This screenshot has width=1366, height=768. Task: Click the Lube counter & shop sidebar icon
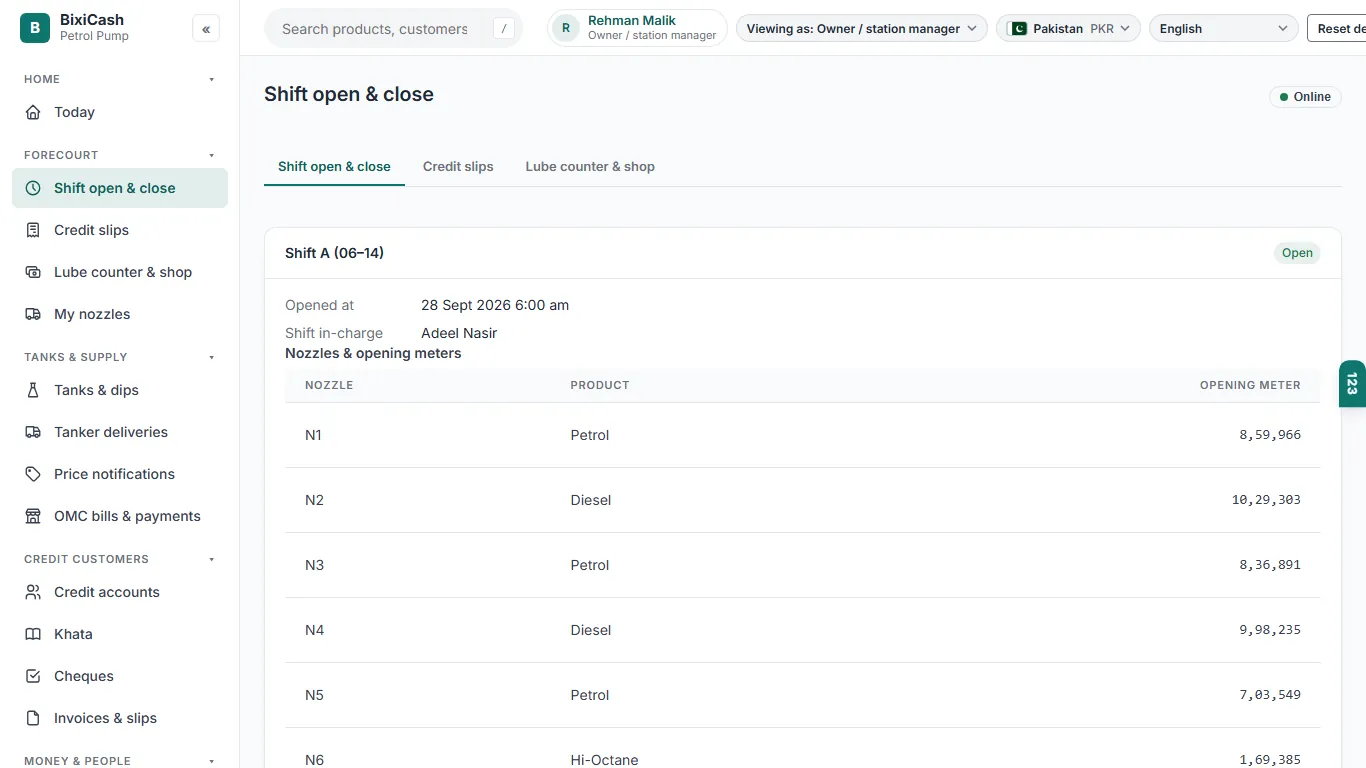[x=33, y=272]
